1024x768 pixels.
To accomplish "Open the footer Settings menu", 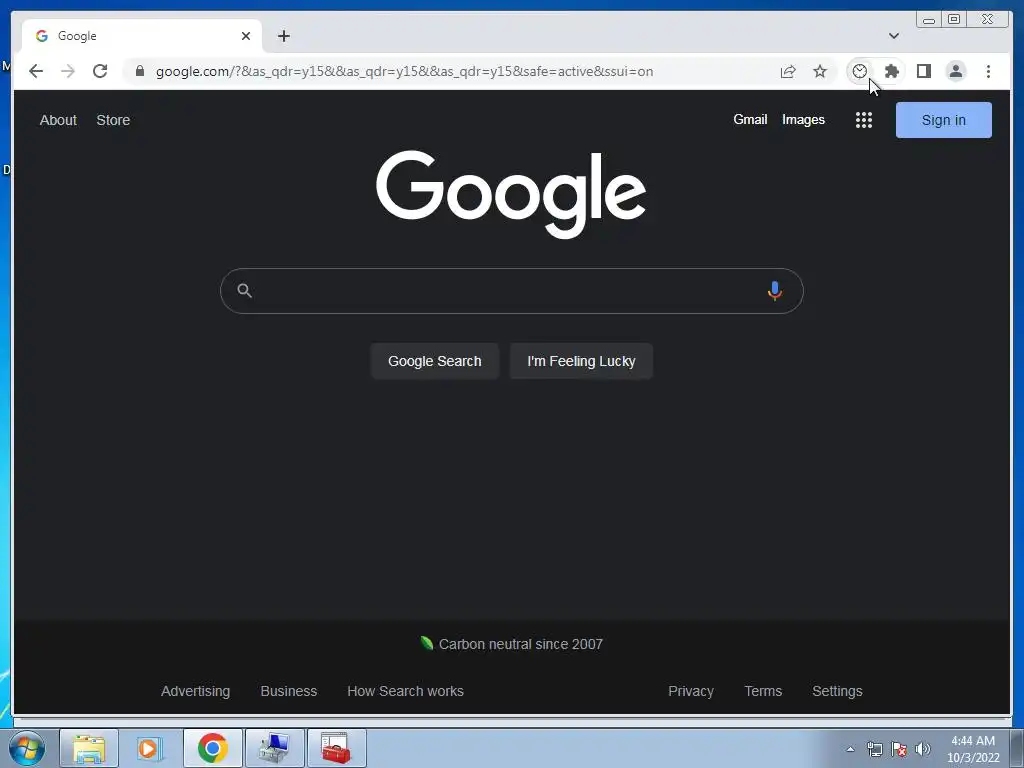I will [x=837, y=691].
